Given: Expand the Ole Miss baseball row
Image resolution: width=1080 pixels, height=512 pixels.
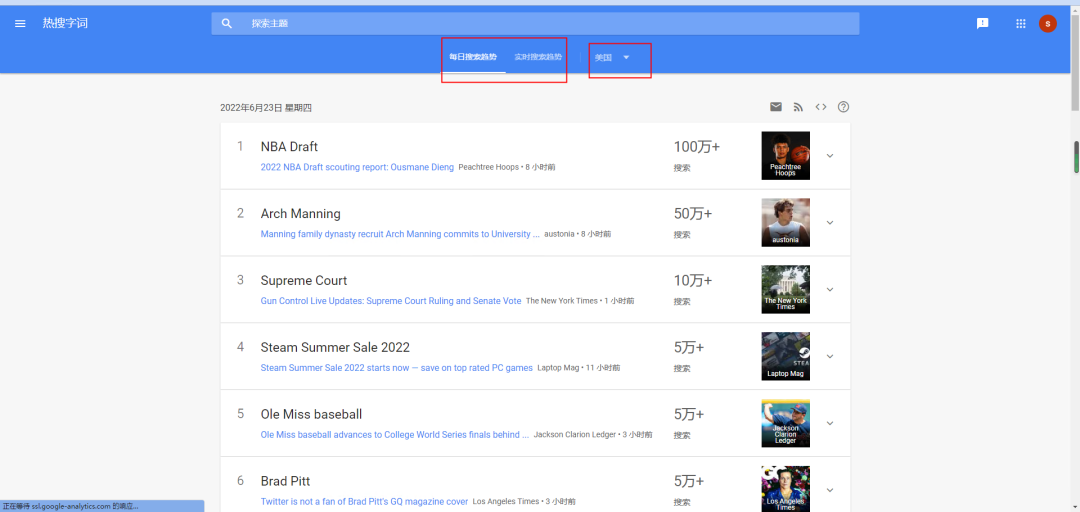Looking at the screenshot, I should [x=829, y=423].
